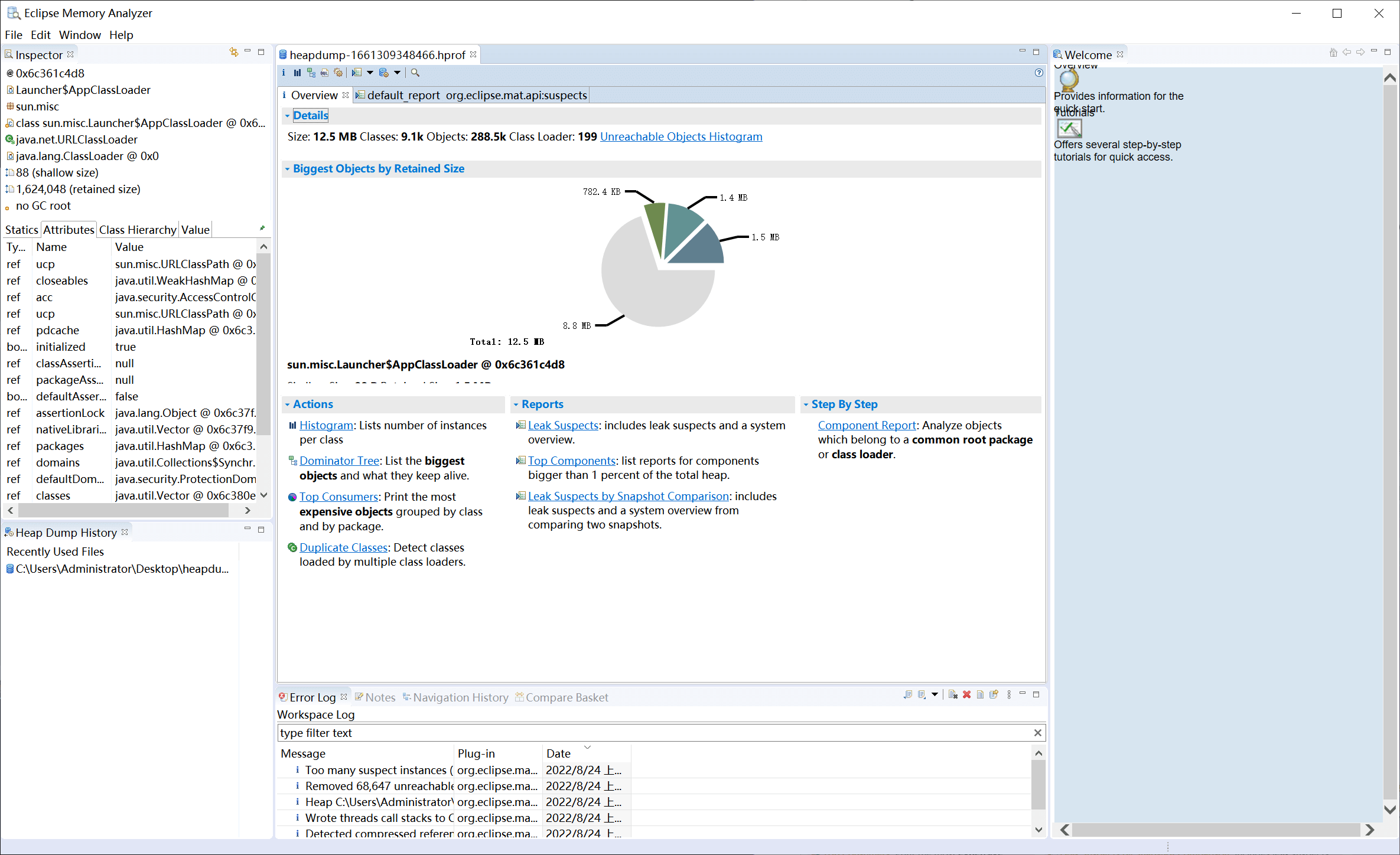Viewport: 1400px width, 855px height.
Task: Switch to the Notes tab
Action: coord(375,697)
